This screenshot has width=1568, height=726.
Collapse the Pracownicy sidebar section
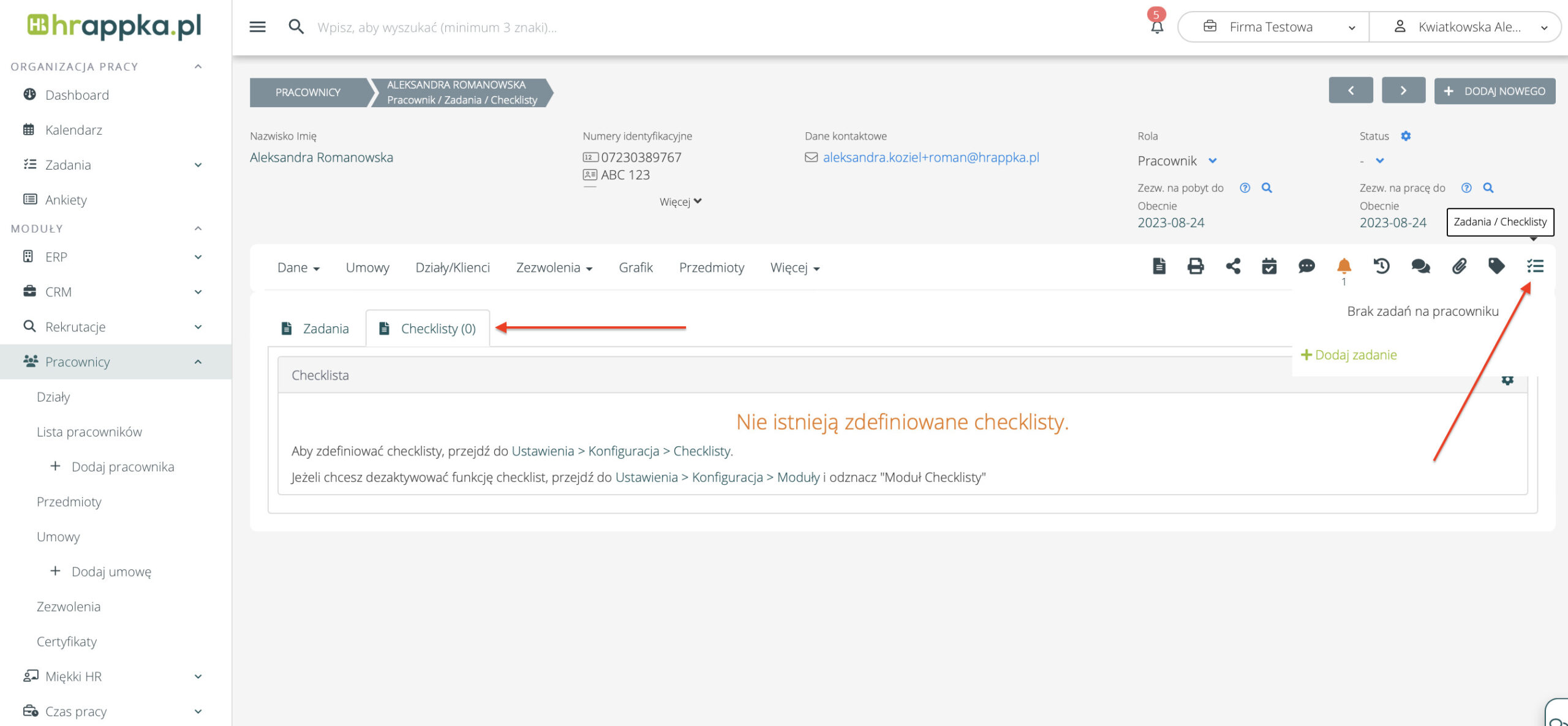(198, 362)
